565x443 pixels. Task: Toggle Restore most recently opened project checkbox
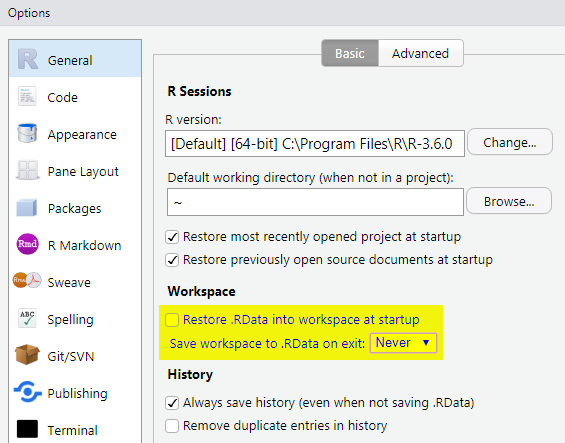pyautogui.click(x=172, y=237)
